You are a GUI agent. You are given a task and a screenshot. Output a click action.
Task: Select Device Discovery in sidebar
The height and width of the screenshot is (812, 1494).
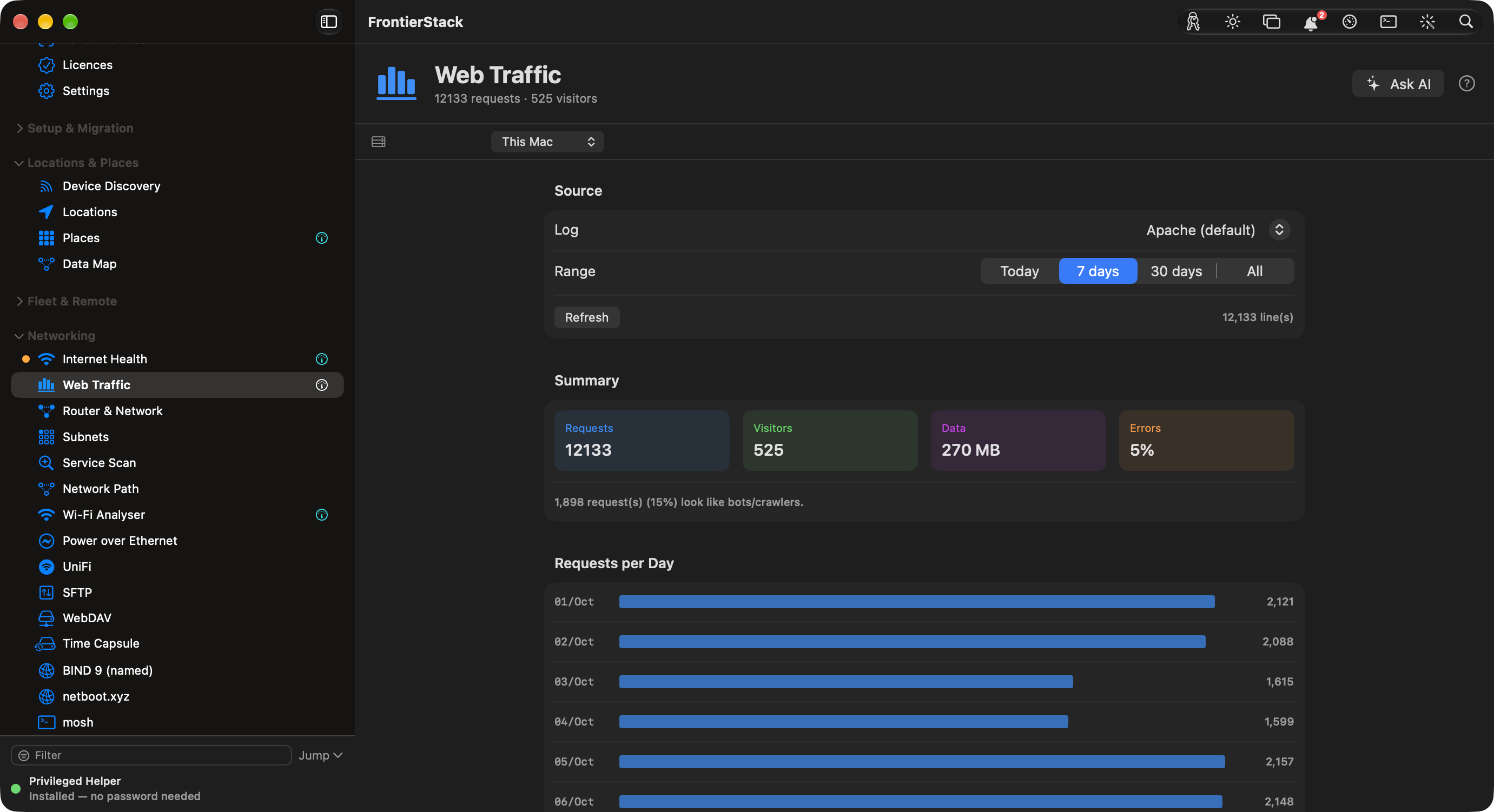177,186
